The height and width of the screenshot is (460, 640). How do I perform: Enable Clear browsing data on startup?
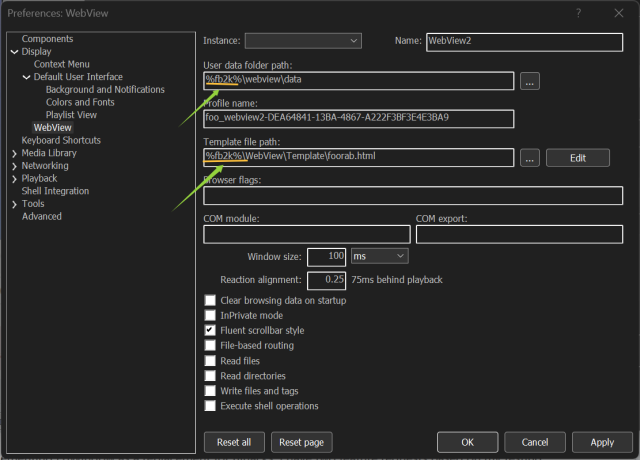tap(210, 300)
